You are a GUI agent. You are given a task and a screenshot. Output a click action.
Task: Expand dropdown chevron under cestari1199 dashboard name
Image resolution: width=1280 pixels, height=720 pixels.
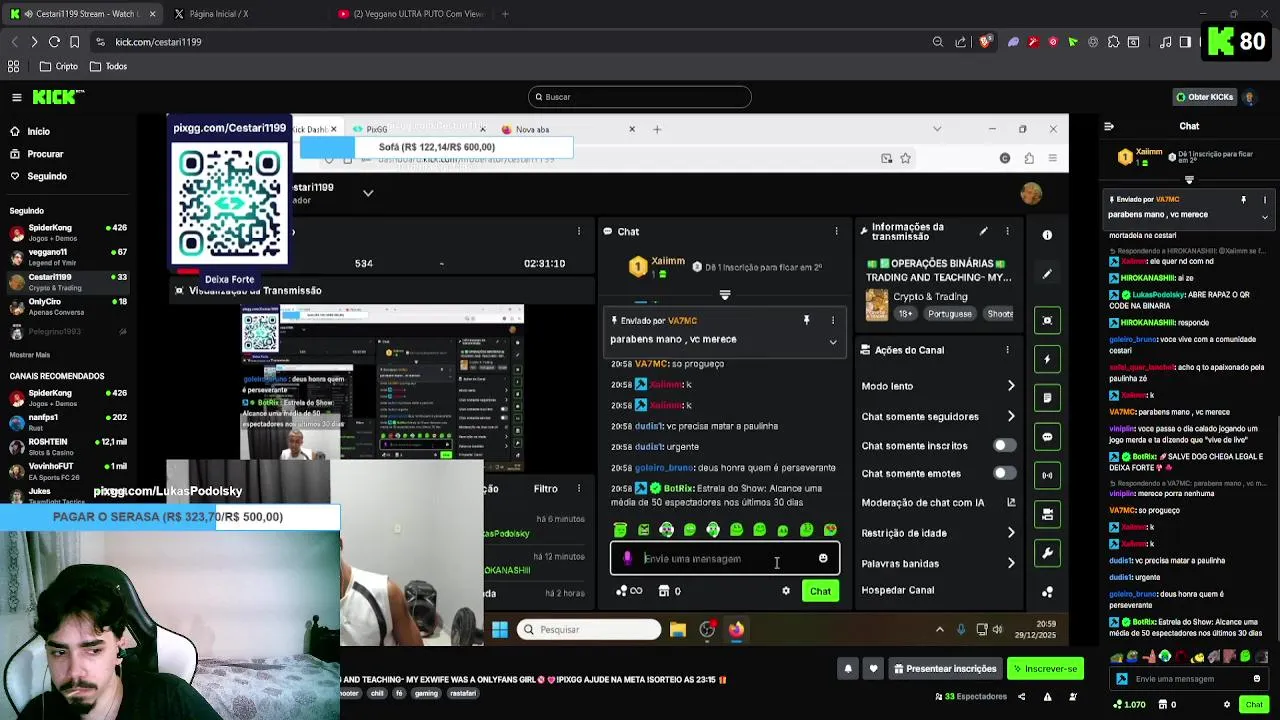point(368,193)
